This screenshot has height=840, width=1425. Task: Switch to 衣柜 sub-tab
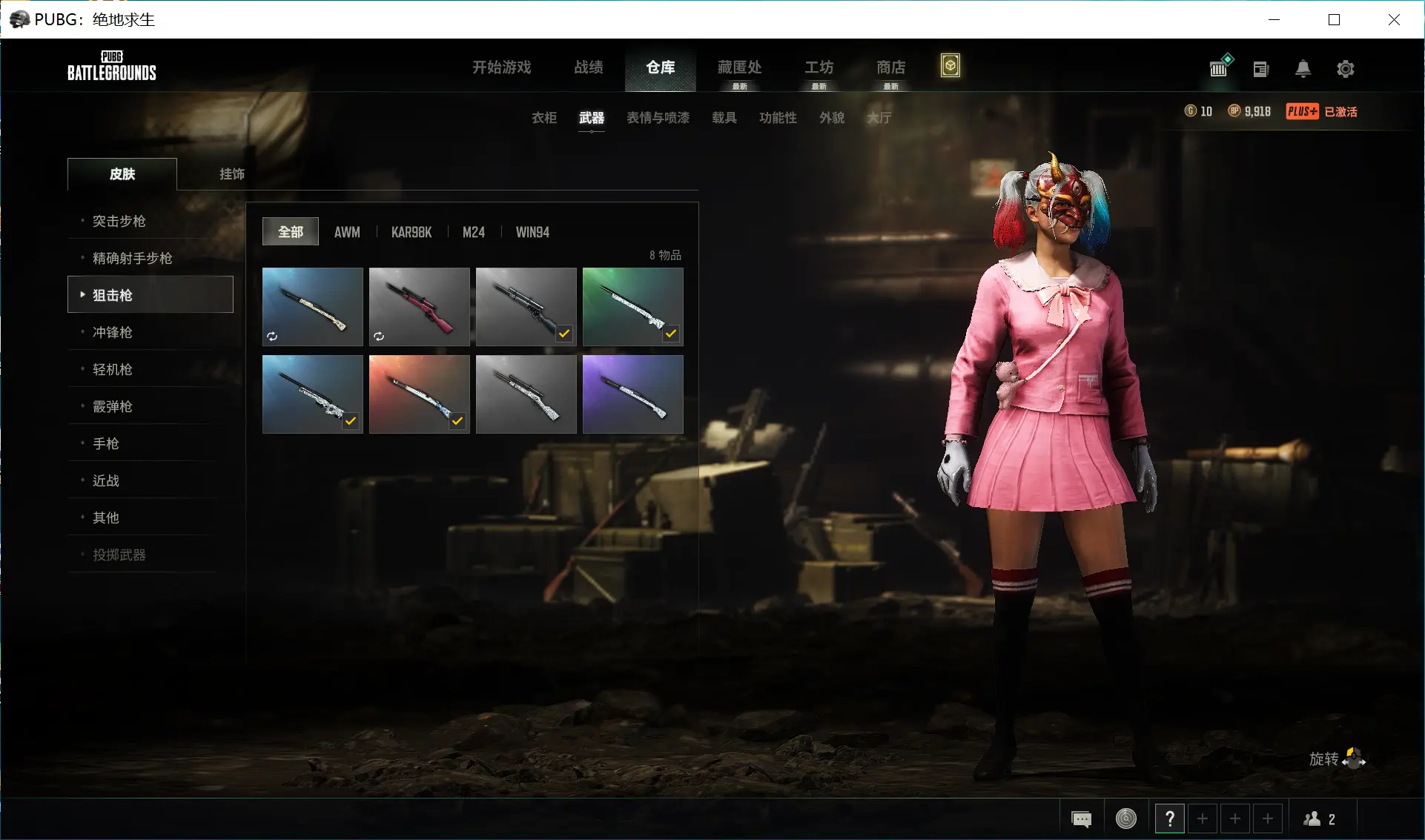click(x=544, y=118)
